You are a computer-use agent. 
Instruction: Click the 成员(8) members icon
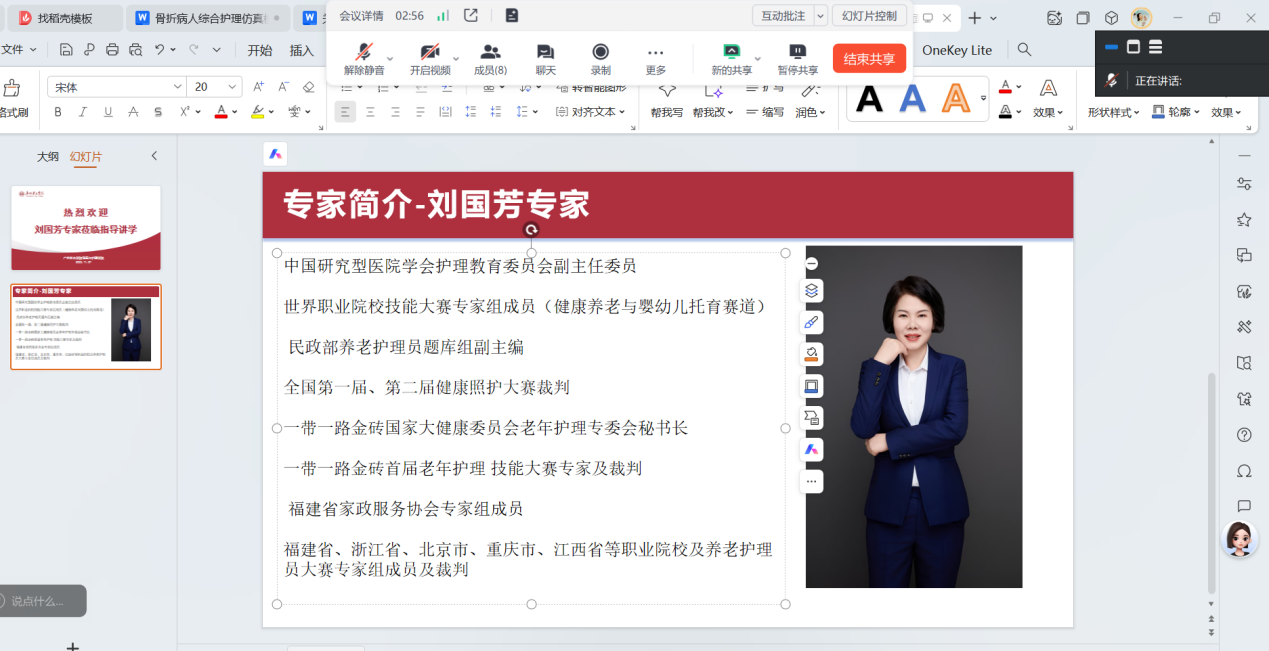click(489, 55)
